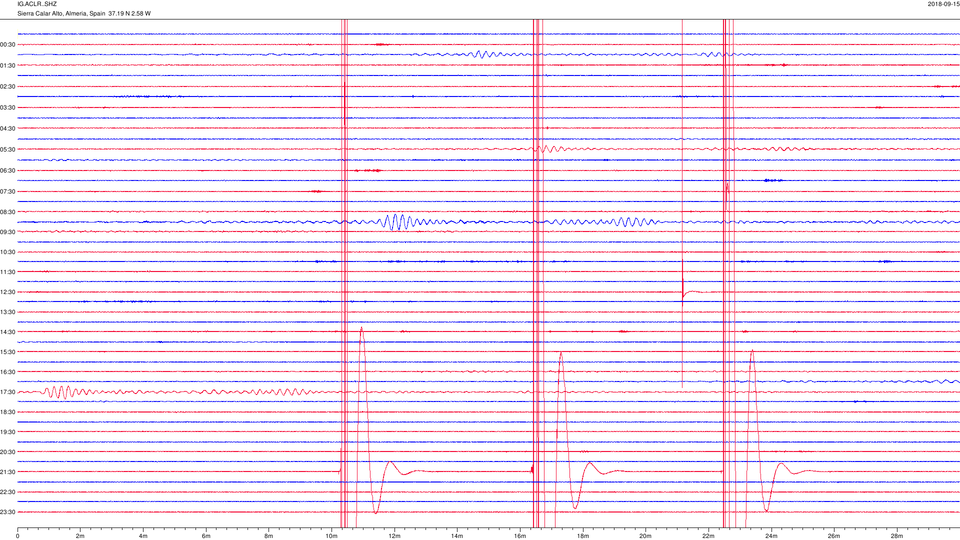960x540 pixels.
Task: Click the 4m tick label on time axis
Action: [x=143, y=536]
